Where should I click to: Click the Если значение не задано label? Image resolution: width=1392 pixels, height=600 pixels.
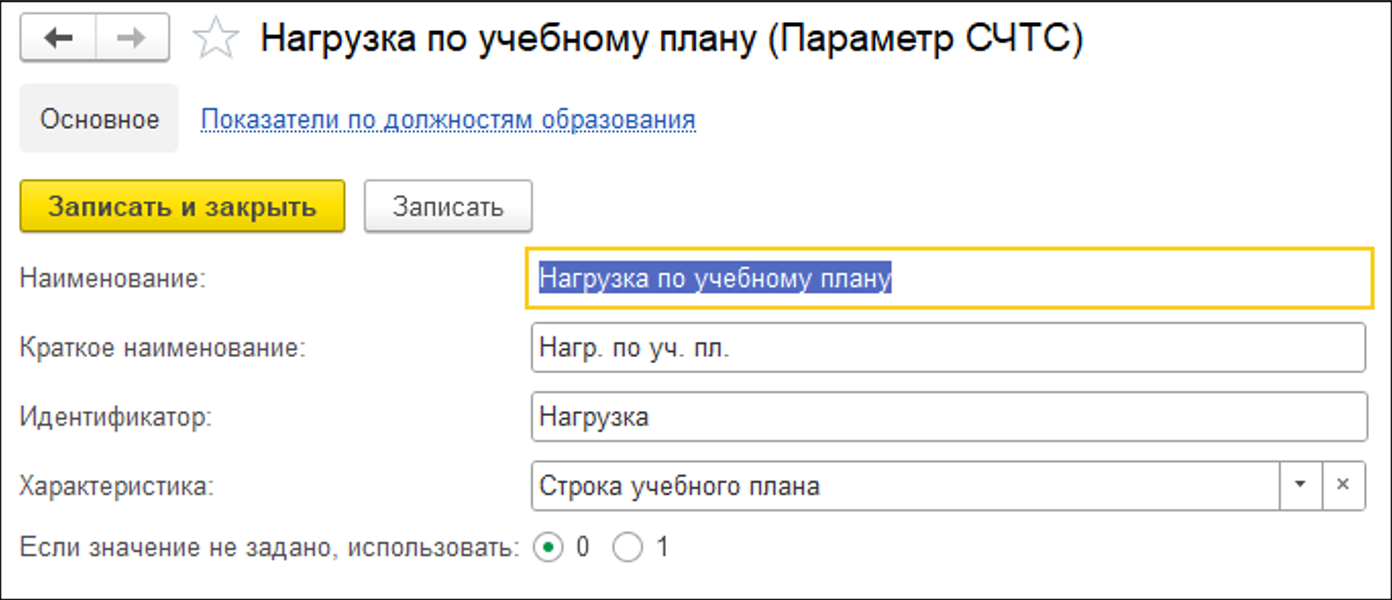click(269, 548)
